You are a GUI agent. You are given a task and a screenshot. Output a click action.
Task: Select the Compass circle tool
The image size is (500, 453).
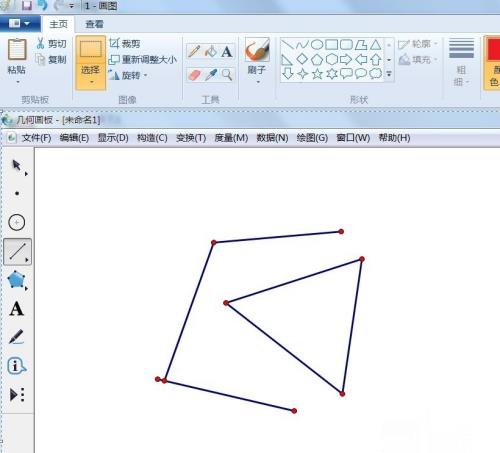click(17, 222)
